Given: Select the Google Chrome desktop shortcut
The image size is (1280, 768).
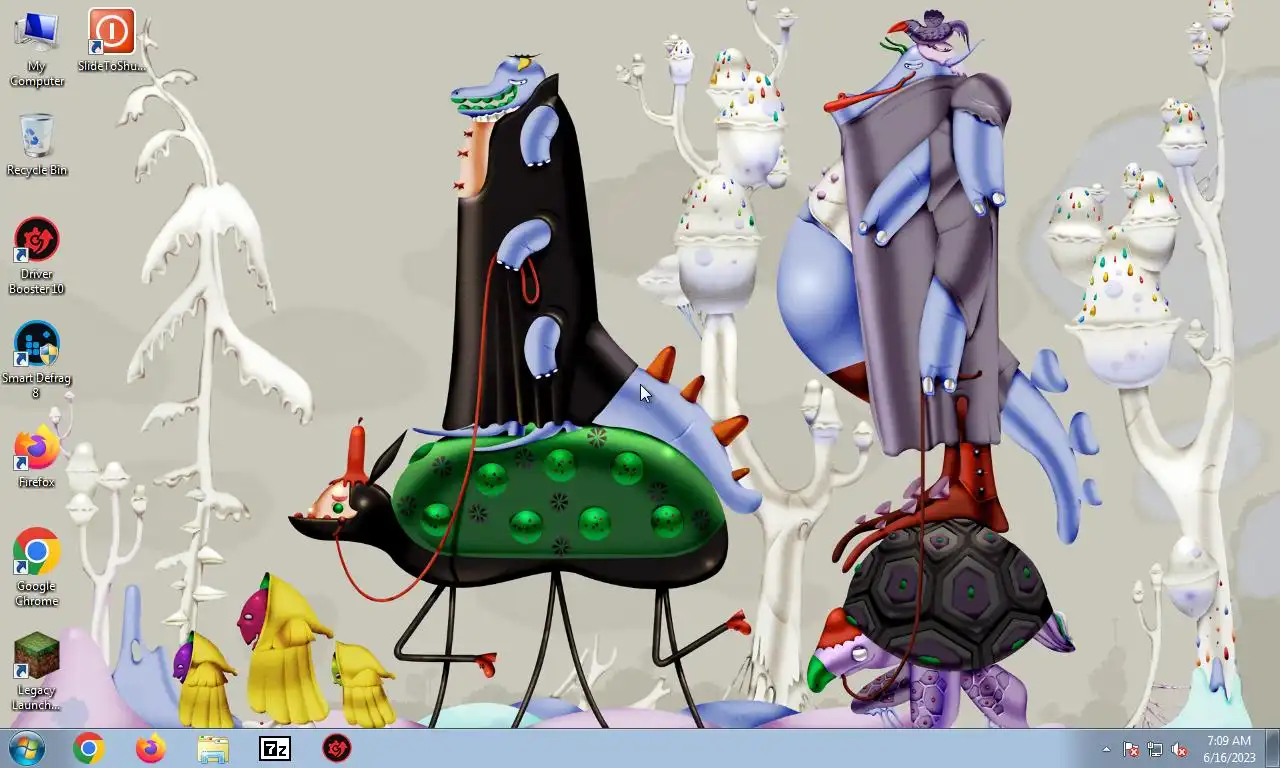Looking at the screenshot, I should 37,567.
